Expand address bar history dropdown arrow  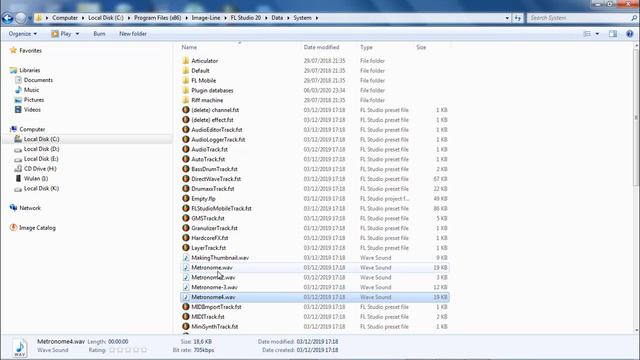(507, 18)
